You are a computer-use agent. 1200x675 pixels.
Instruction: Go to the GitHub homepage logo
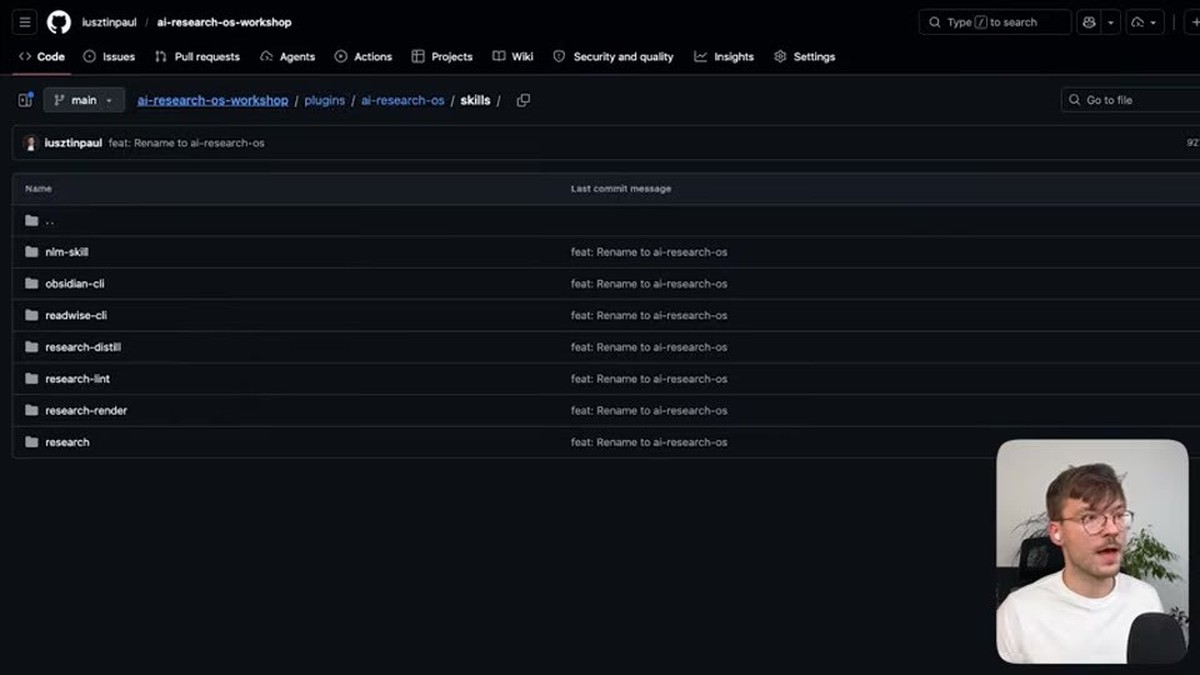(x=59, y=22)
